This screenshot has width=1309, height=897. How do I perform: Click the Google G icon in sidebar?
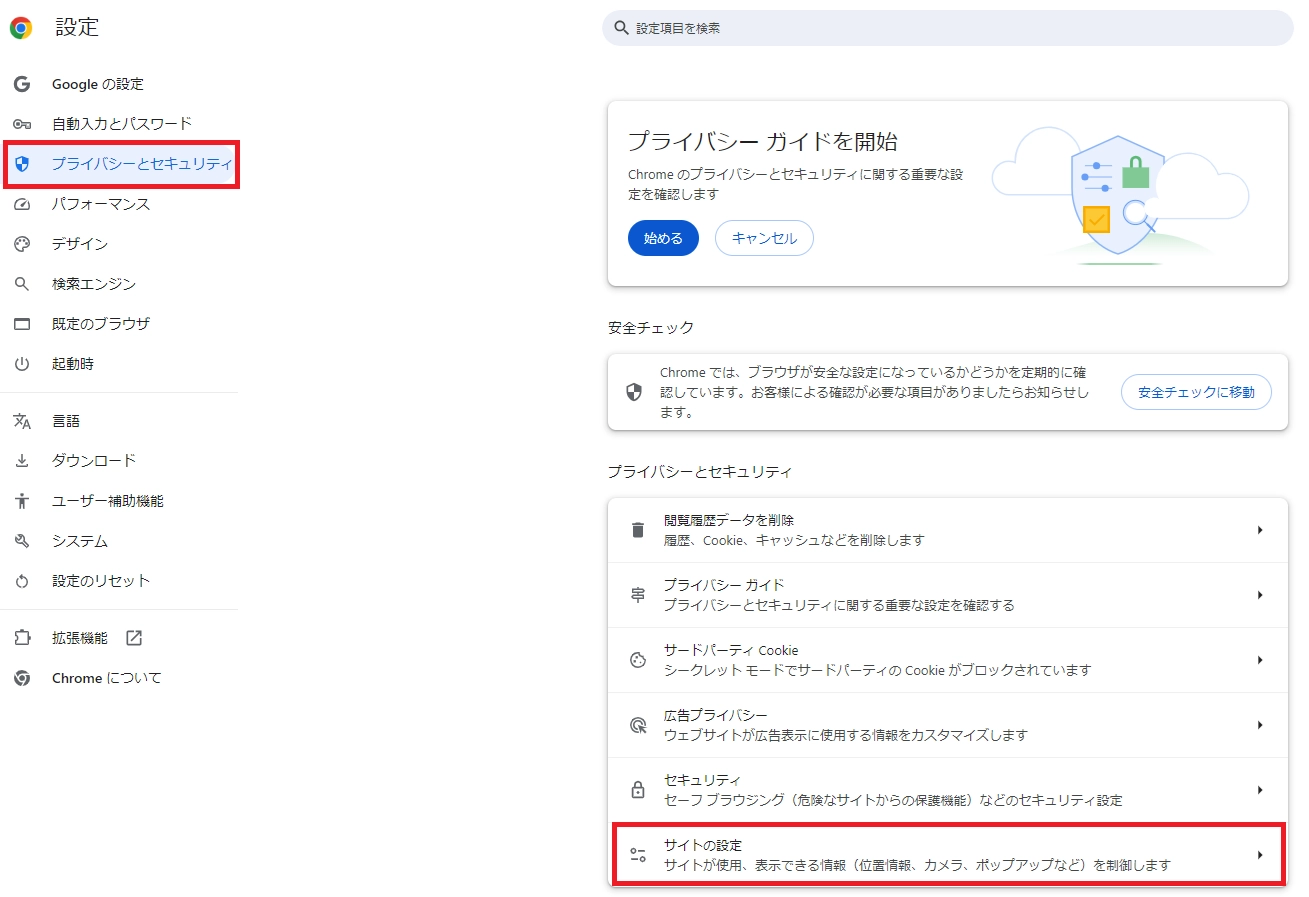22,84
